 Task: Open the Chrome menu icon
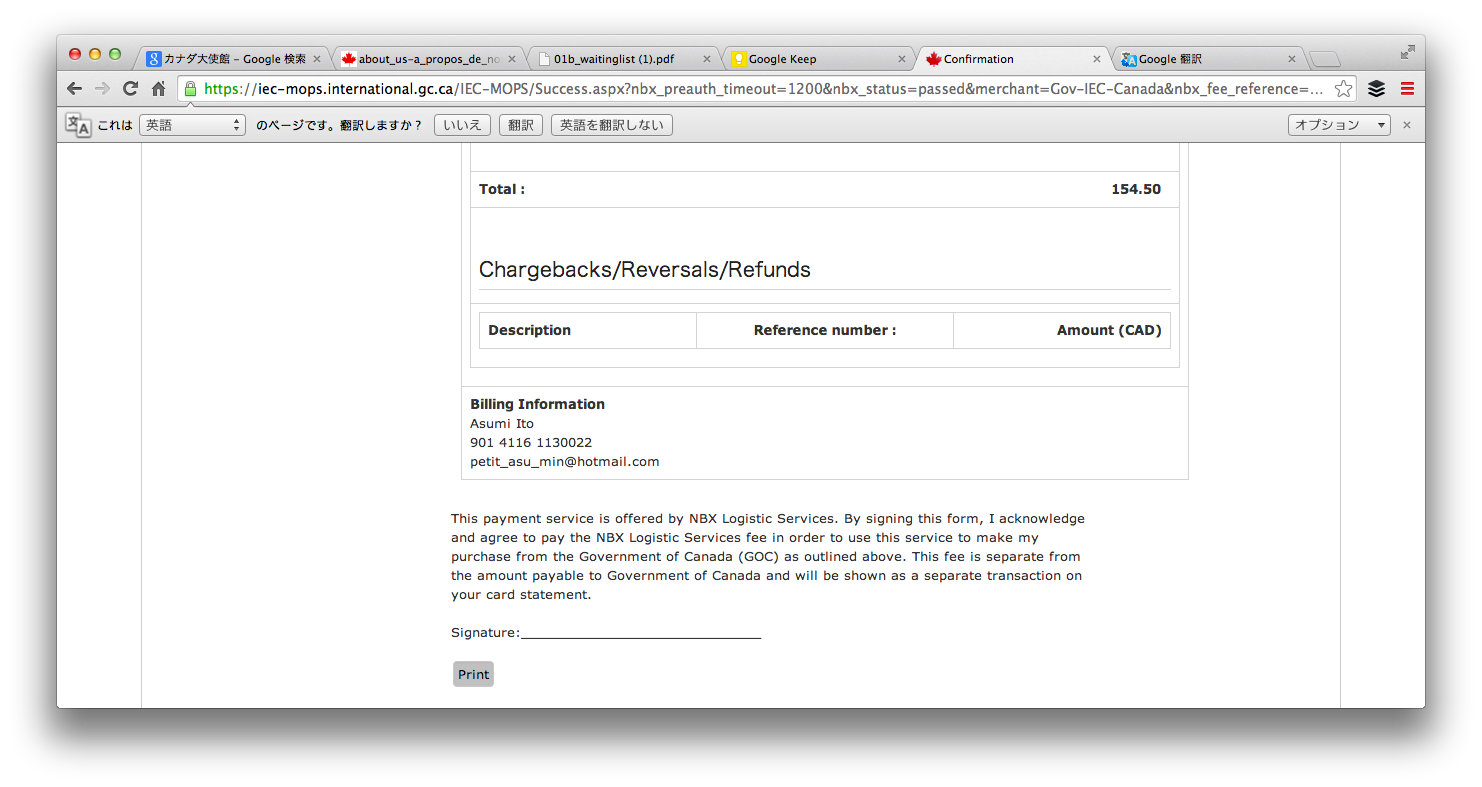1407,89
